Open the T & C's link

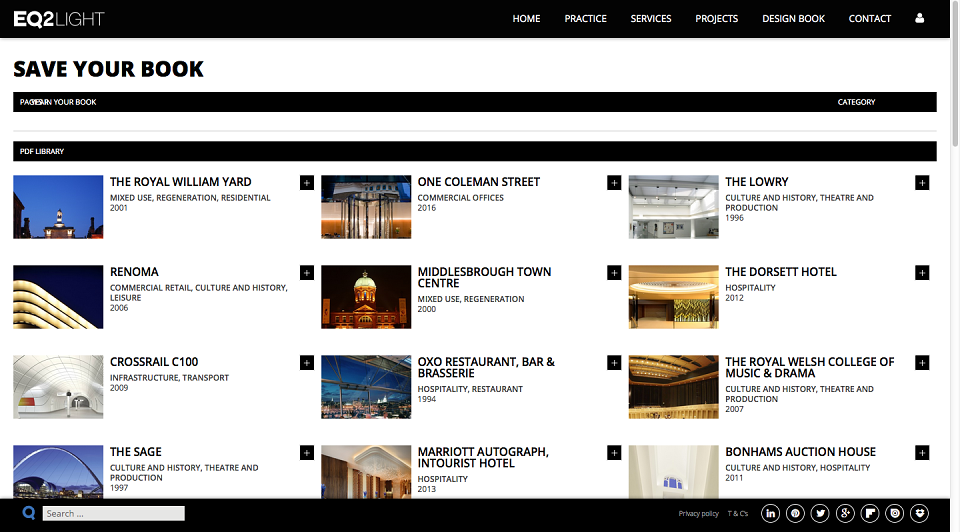point(738,514)
